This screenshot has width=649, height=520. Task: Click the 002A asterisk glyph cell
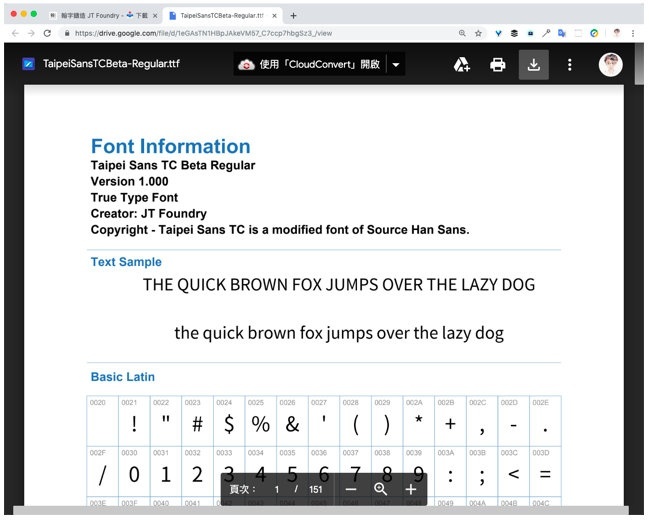tap(418, 421)
